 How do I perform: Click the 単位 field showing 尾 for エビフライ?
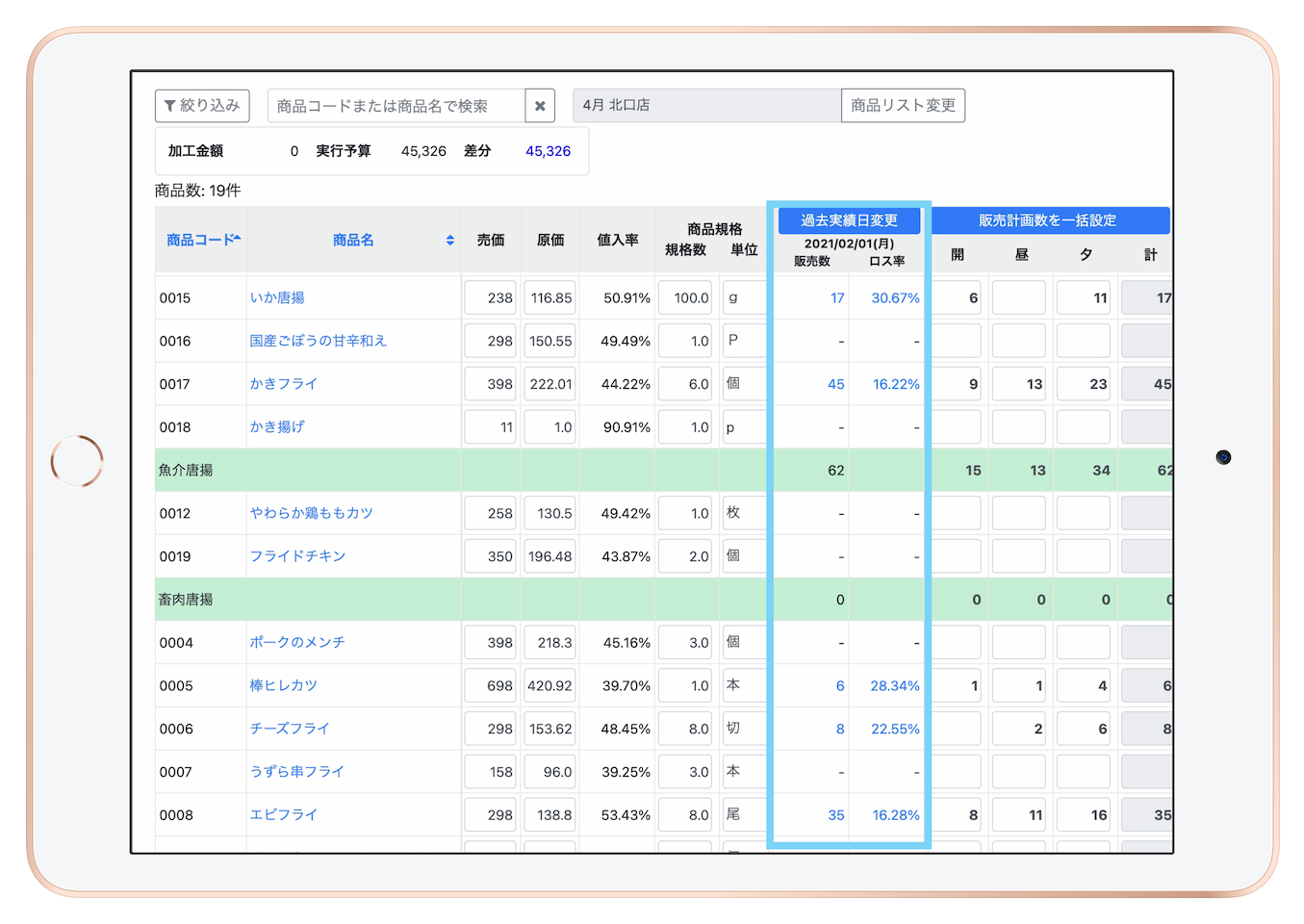pos(745,815)
